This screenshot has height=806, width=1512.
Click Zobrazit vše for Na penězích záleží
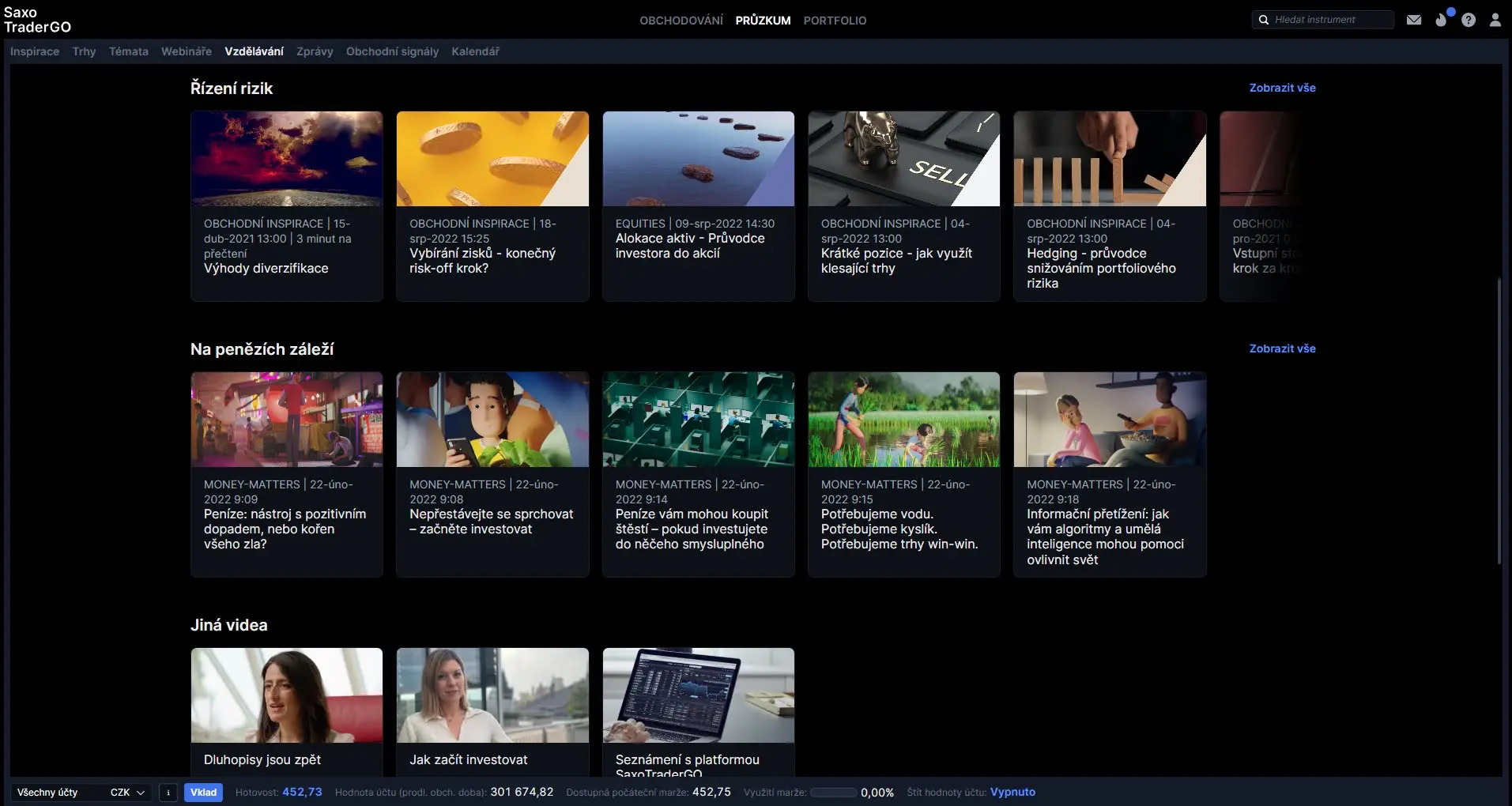(1282, 348)
